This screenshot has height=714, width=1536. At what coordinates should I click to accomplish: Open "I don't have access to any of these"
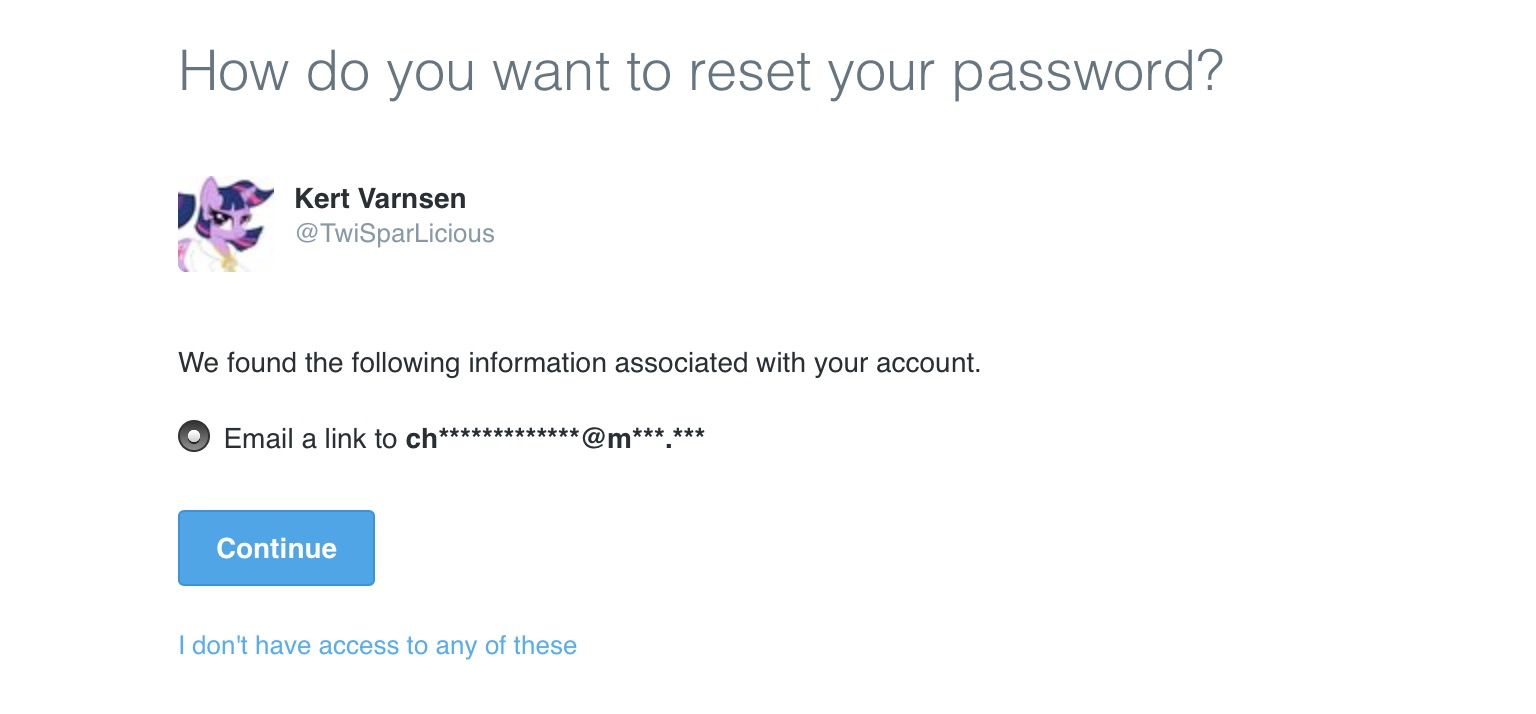click(377, 645)
